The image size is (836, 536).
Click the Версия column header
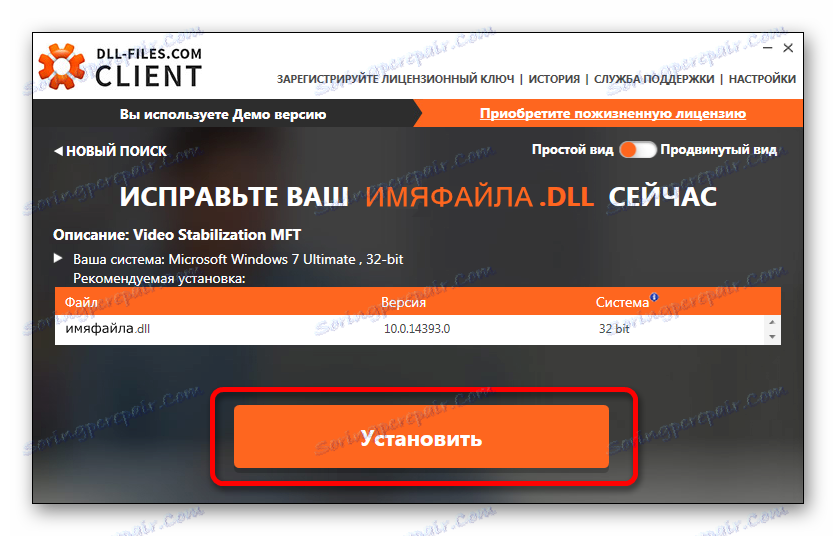pos(404,302)
